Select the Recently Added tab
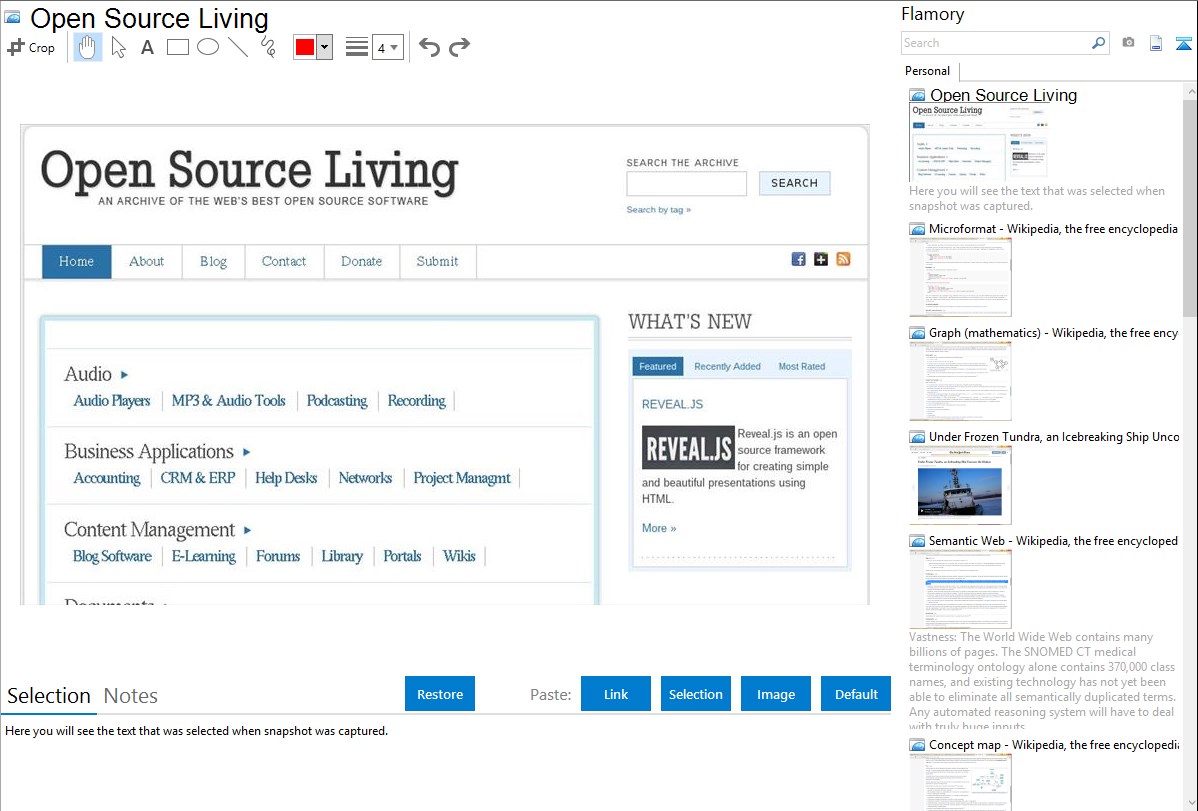The image size is (1198, 811). click(x=727, y=366)
